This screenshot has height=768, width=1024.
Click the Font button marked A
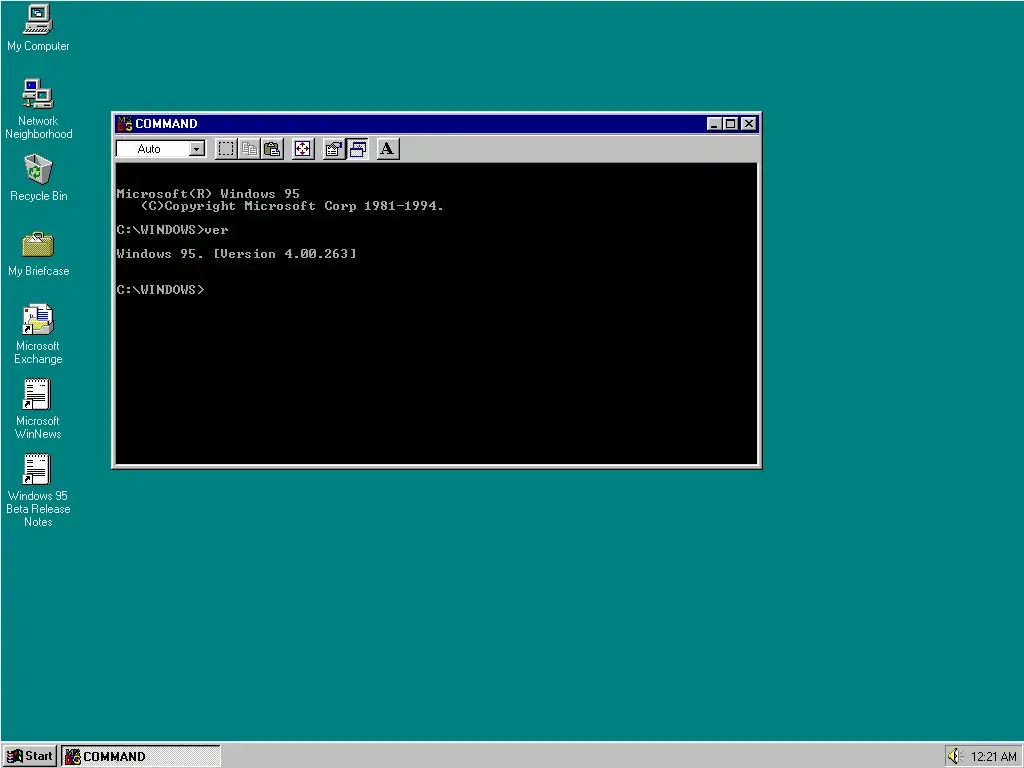387,150
